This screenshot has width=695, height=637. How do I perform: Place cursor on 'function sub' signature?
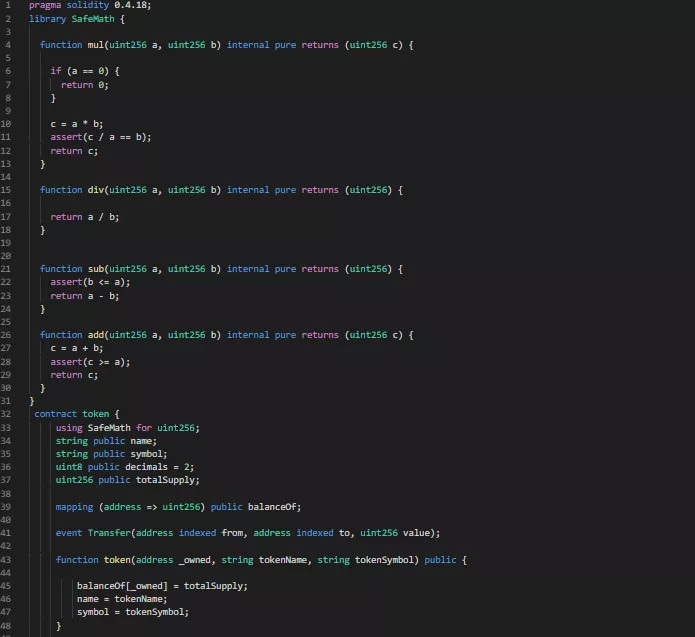click(221, 269)
